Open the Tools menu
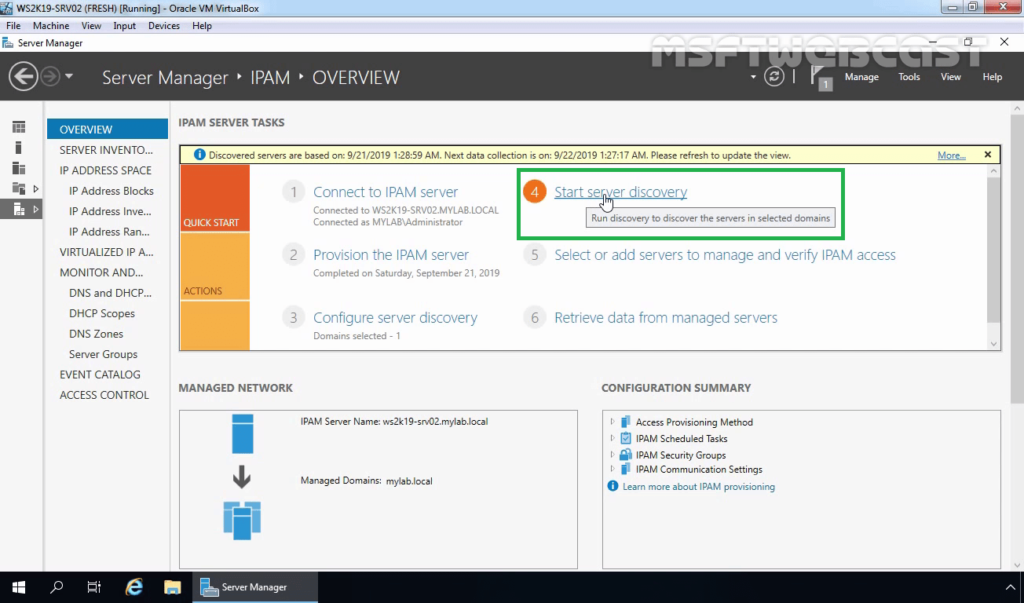The width and height of the screenshot is (1024, 603). pos(908,76)
